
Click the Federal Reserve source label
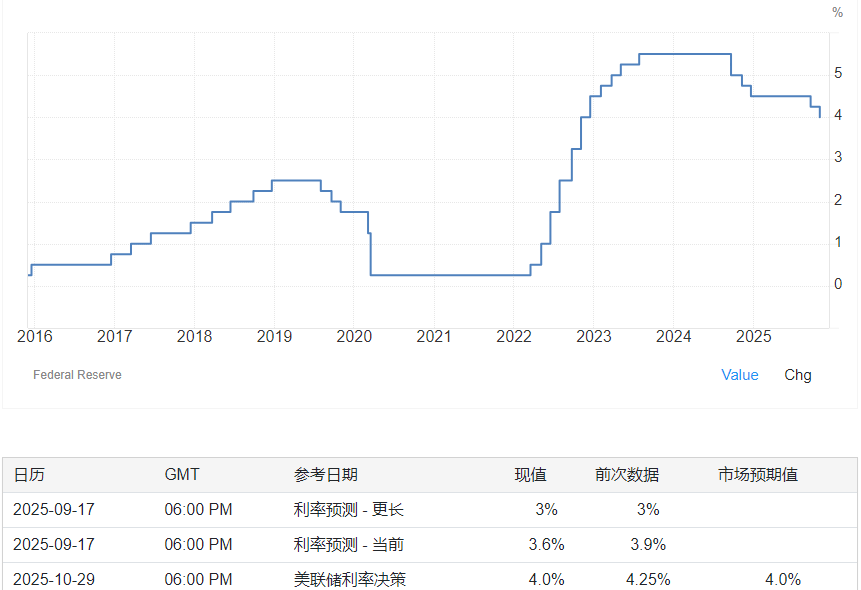point(77,375)
